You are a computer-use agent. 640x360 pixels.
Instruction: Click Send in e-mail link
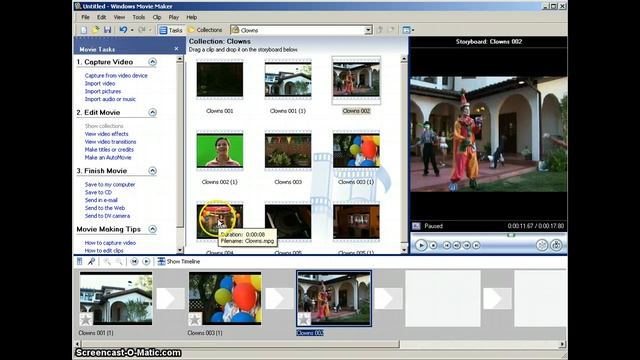101,200
